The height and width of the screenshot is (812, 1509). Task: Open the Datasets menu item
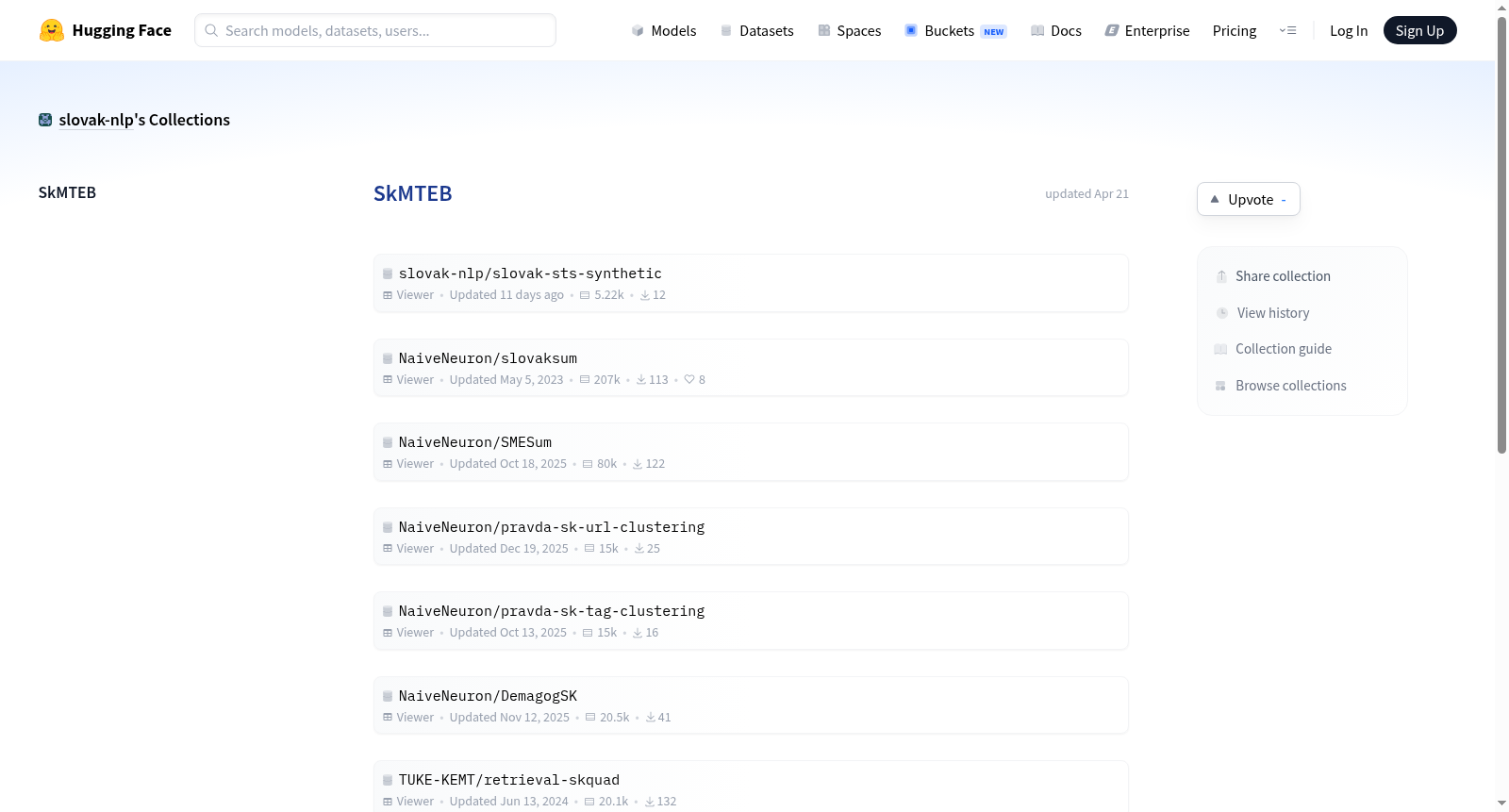(x=757, y=30)
